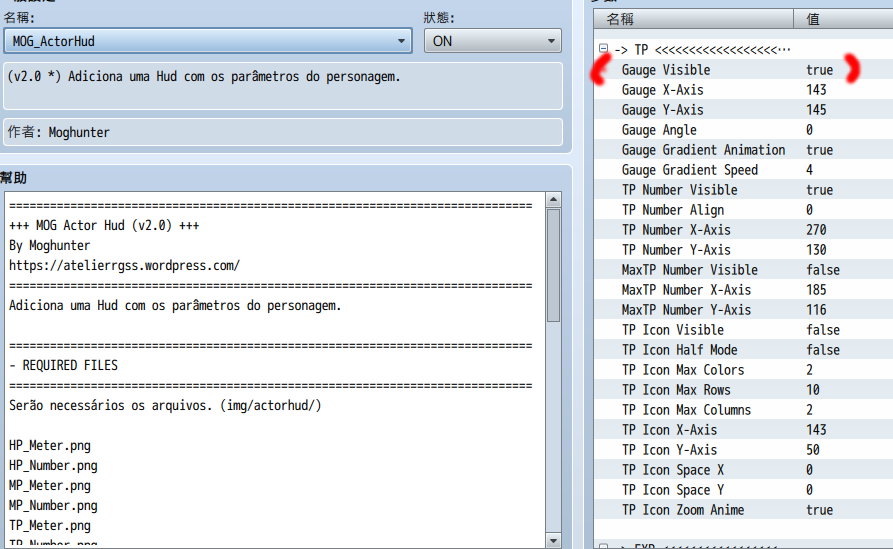Select the TP Icon Visible parameter
The height and width of the screenshot is (549, 893).
pyautogui.click(x=743, y=330)
